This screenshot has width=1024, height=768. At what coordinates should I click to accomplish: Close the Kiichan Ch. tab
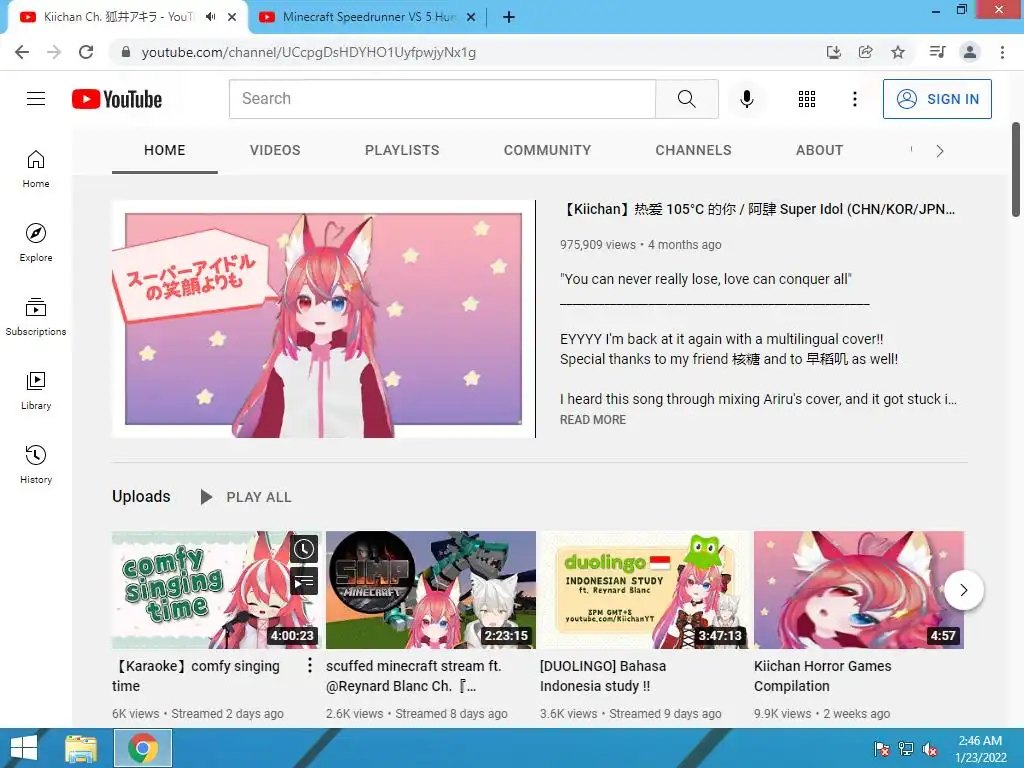click(x=232, y=18)
